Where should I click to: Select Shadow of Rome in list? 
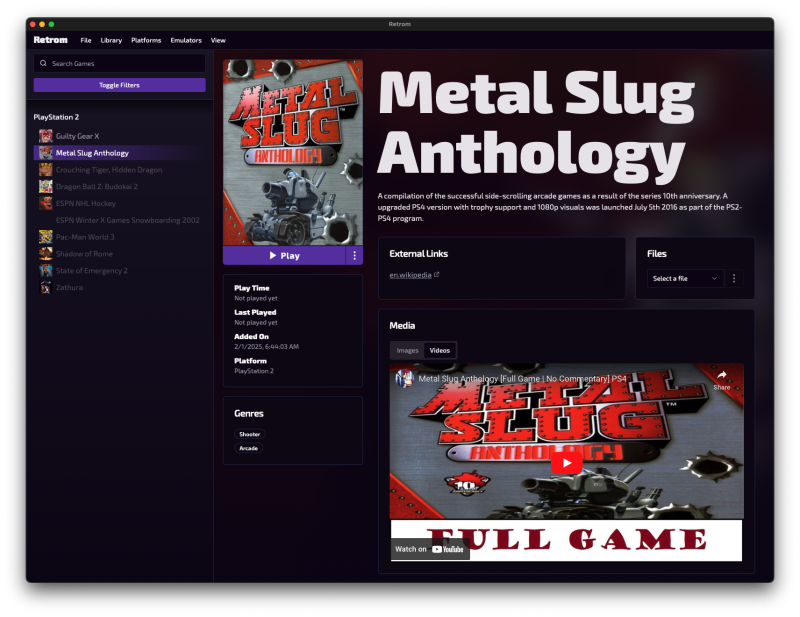coord(119,254)
